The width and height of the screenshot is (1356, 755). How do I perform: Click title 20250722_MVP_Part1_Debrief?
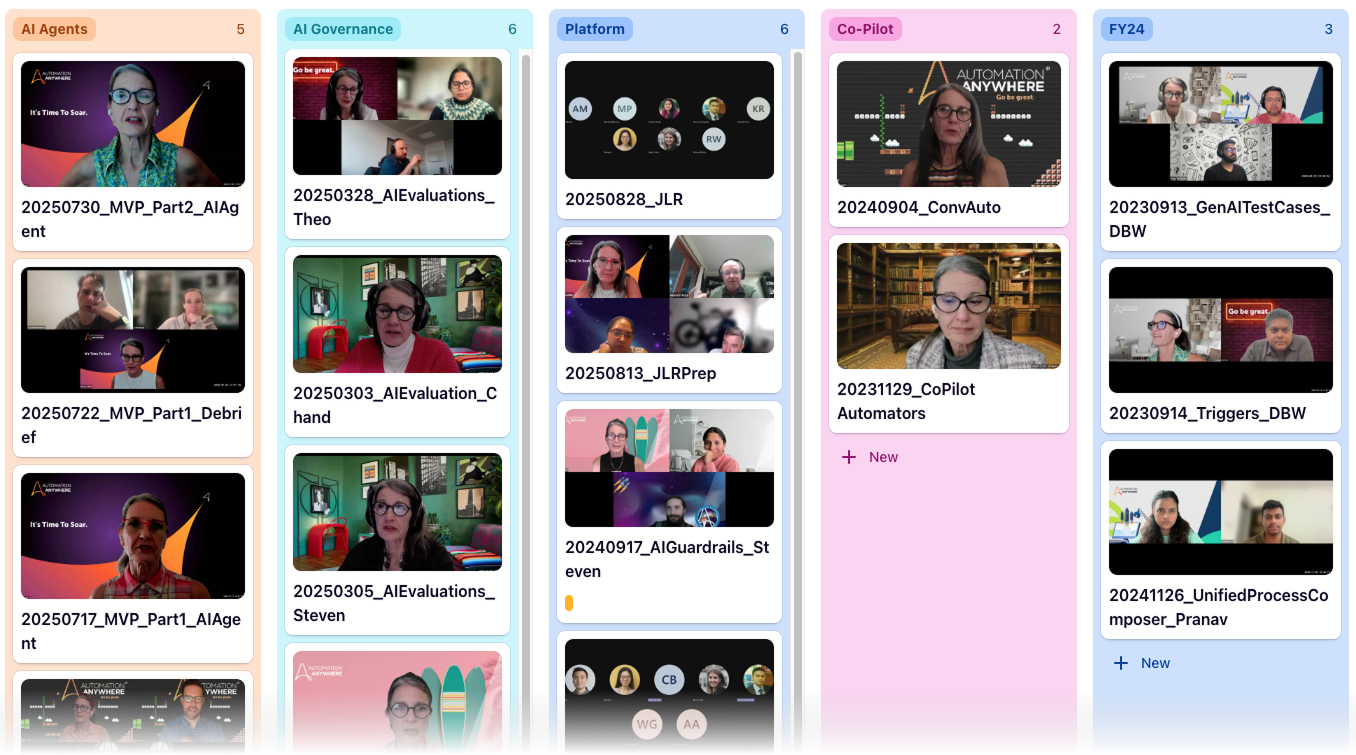click(x=131, y=425)
